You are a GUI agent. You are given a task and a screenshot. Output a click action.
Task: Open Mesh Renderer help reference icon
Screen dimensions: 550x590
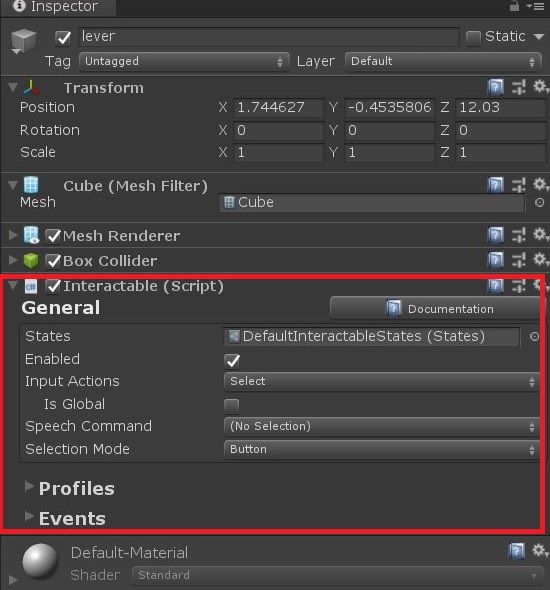(x=495, y=235)
